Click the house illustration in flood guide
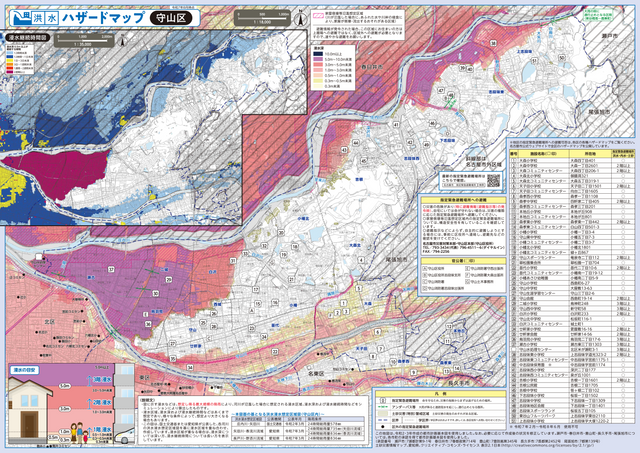Viewport: 640px width, 453px height. click(x=29, y=411)
